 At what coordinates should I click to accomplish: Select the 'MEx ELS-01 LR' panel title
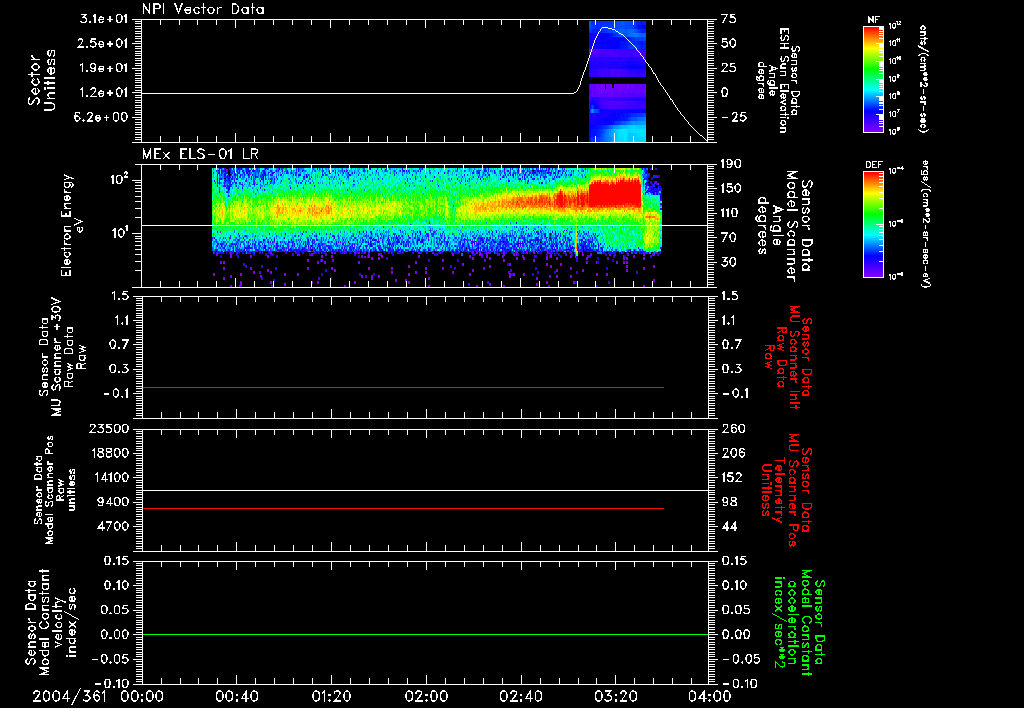tap(200, 154)
